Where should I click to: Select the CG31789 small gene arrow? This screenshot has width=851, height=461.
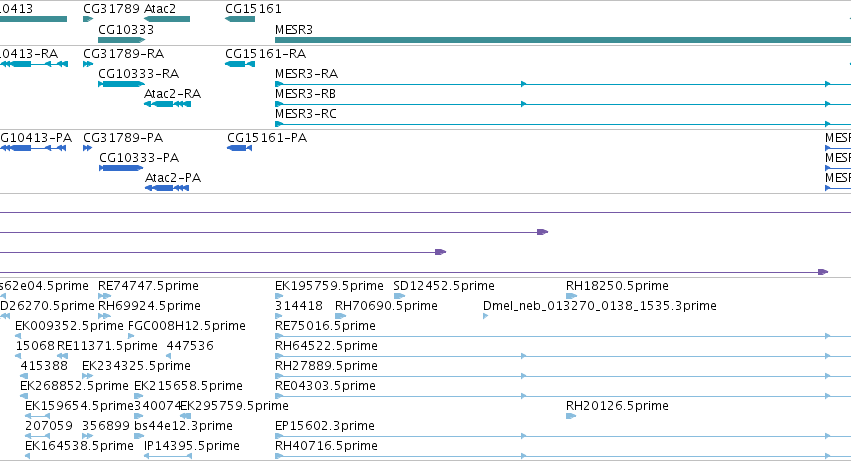click(x=88, y=19)
